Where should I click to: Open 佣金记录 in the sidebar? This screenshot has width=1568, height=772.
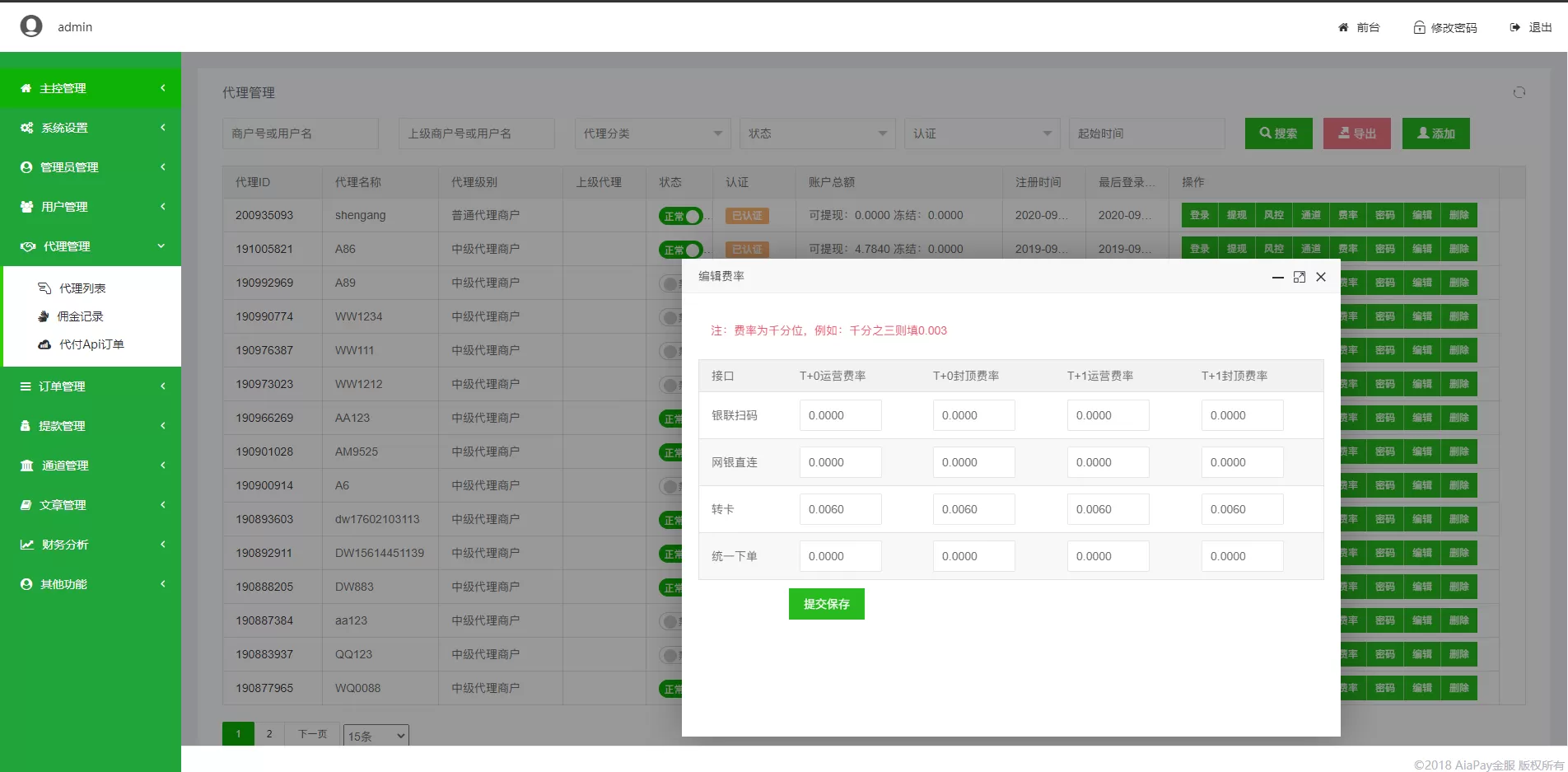80,316
